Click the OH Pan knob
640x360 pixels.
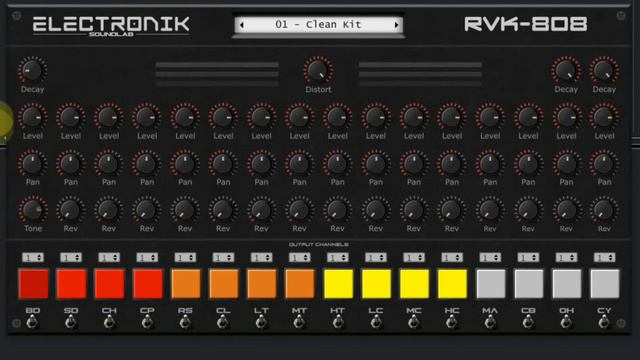pyautogui.click(x=566, y=164)
